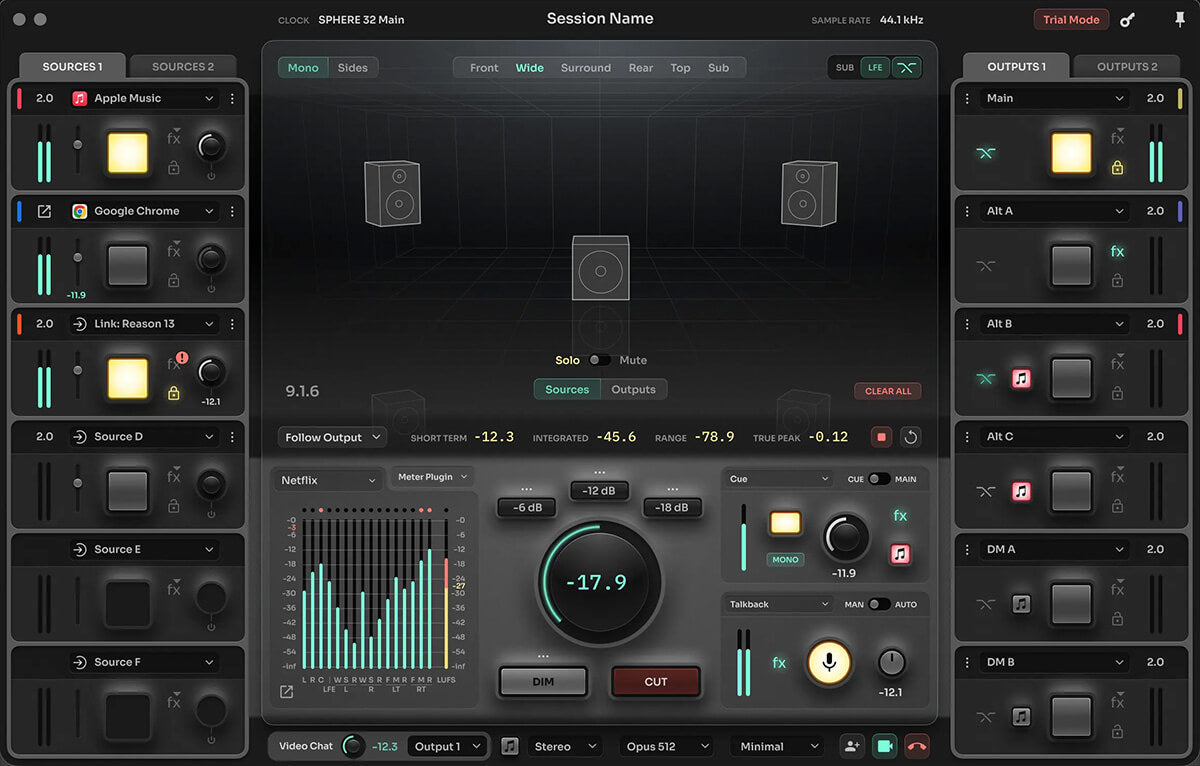Switch to the Sources 2 tab
This screenshot has width=1200, height=766.
point(183,65)
